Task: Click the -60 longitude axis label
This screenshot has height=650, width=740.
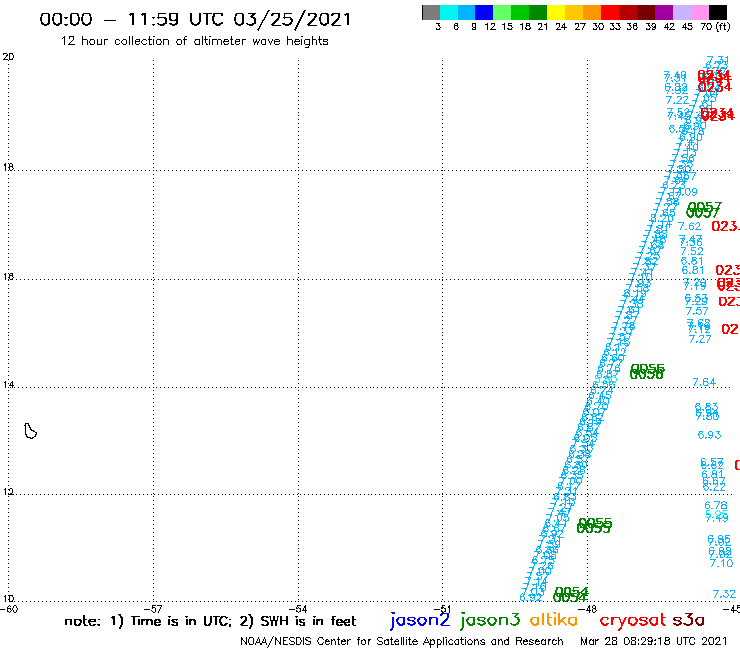Action: (9, 609)
